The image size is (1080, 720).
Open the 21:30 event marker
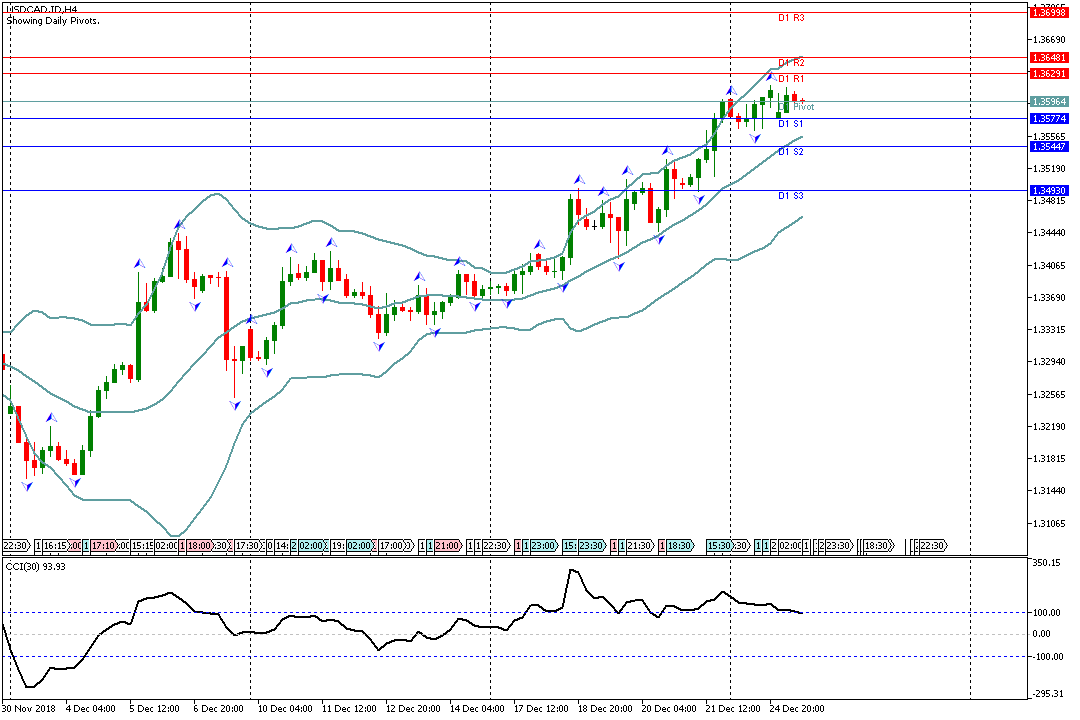641,546
